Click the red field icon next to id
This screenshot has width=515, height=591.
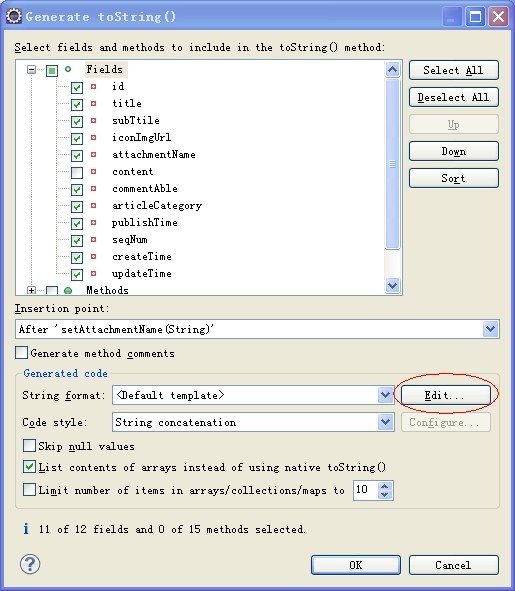click(x=93, y=87)
